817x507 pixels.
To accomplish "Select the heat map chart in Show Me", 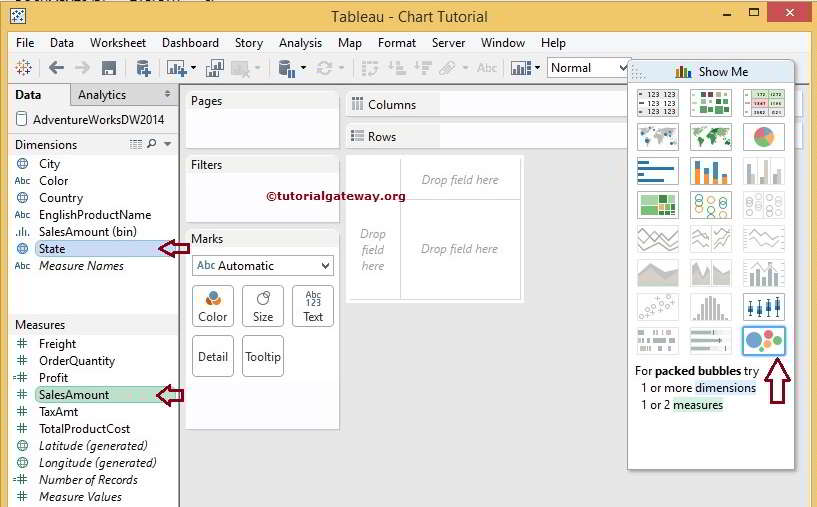I will 711,103.
